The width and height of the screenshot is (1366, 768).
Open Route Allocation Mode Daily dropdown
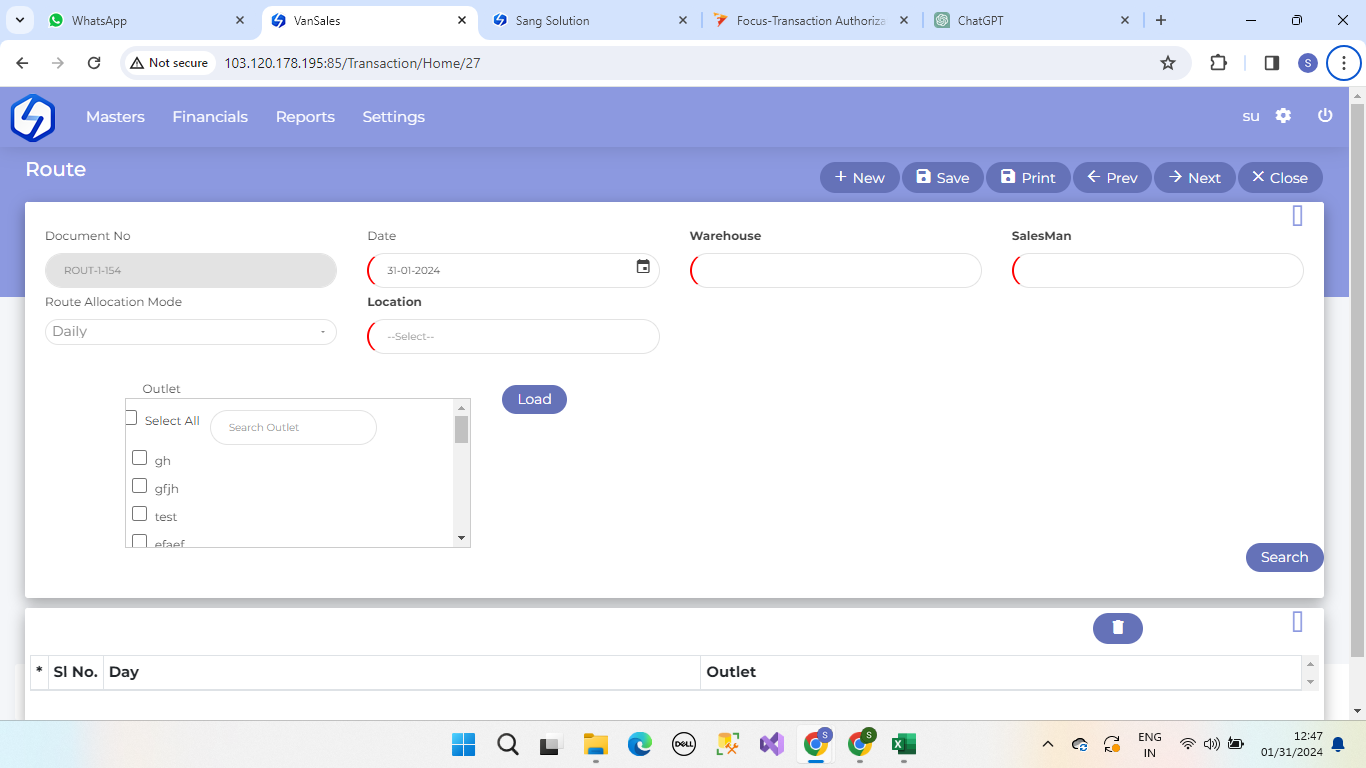coord(190,332)
